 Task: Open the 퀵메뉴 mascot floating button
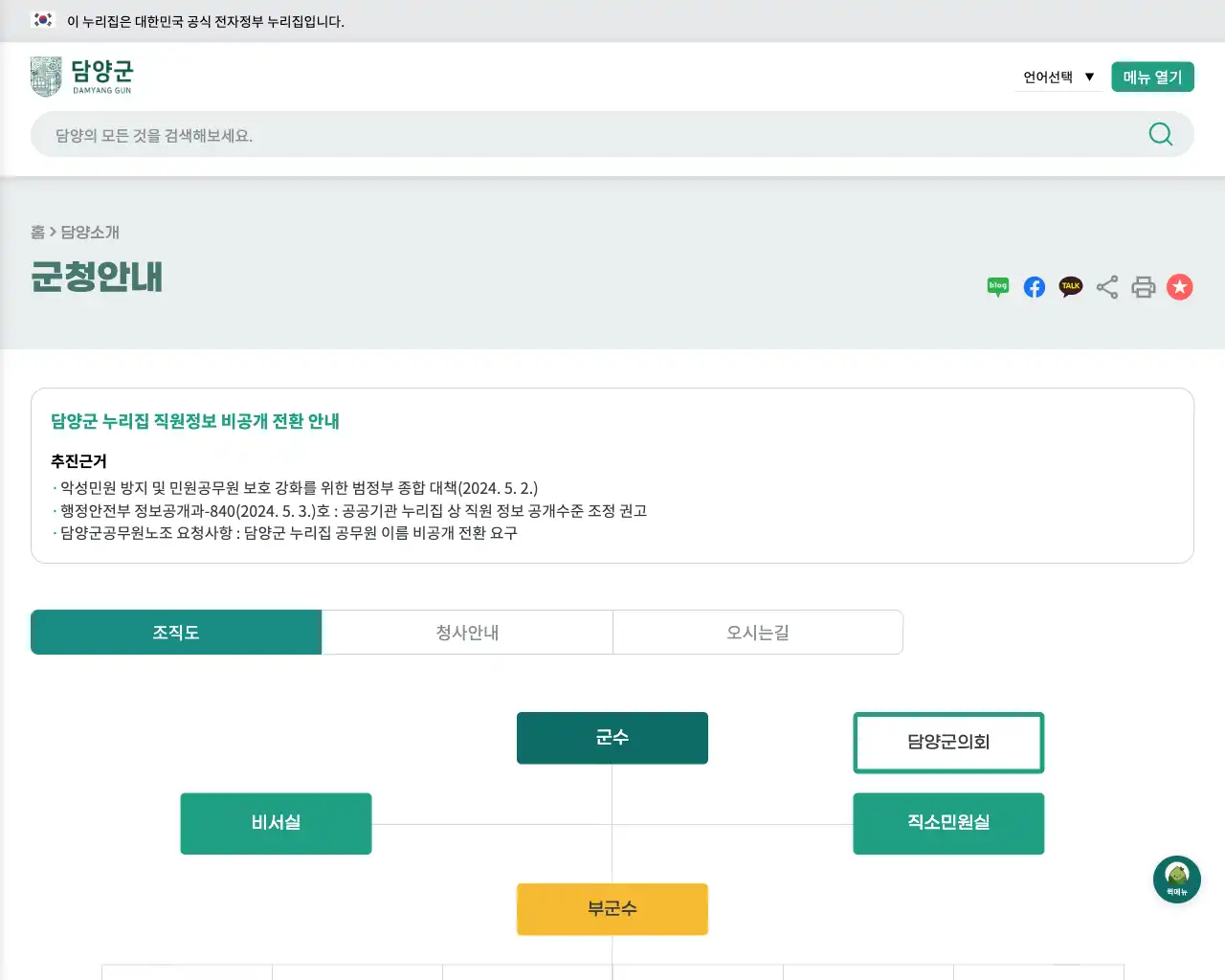coord(1176,879)
